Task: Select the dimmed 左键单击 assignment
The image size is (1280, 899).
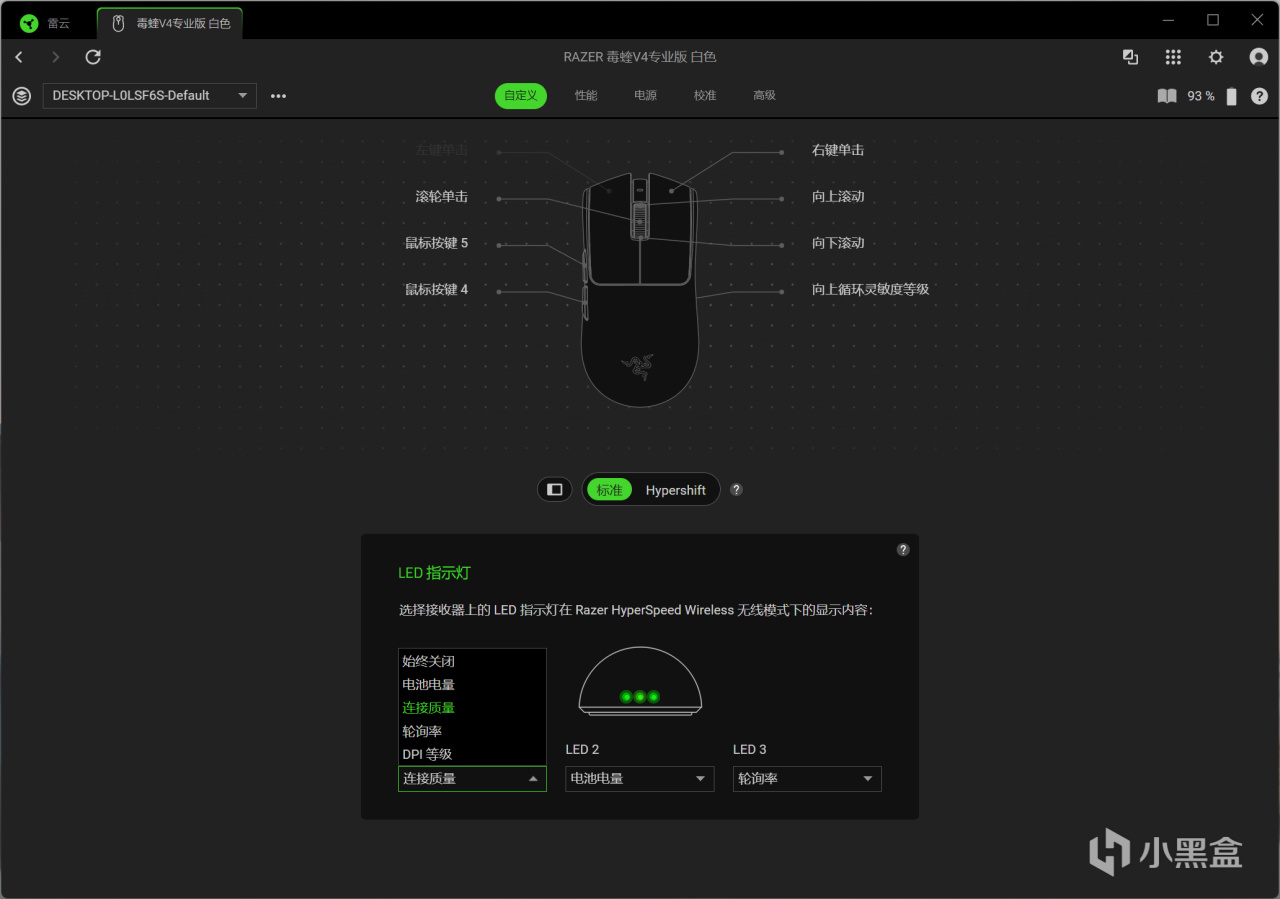Action: (442, 150)
